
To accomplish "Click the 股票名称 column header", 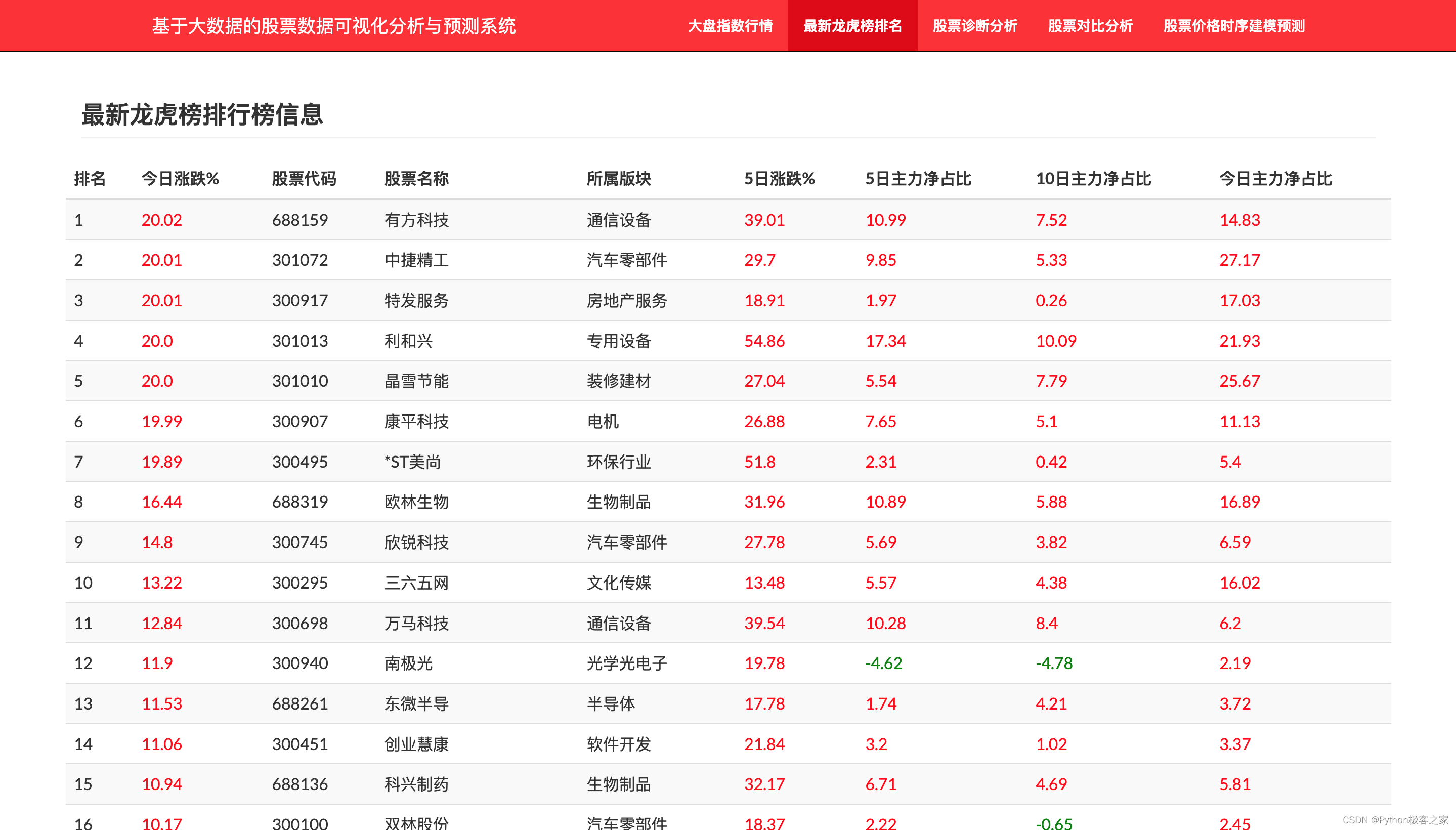I will pos(416,179).
